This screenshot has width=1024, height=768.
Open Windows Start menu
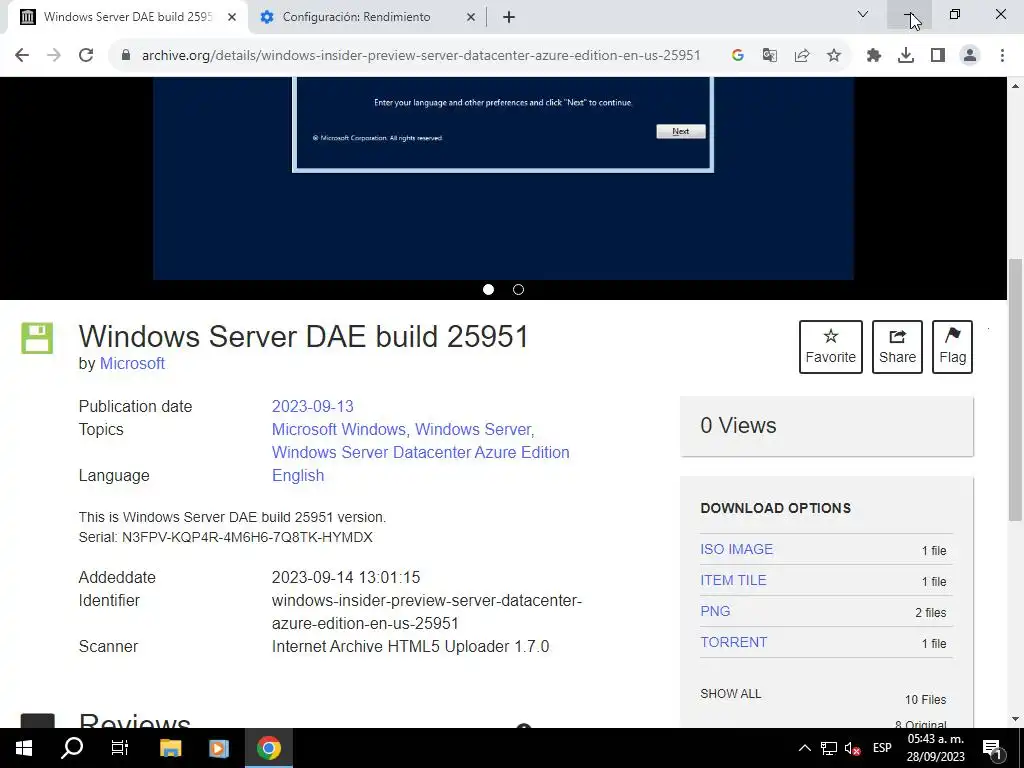click(x=24, y=748)
